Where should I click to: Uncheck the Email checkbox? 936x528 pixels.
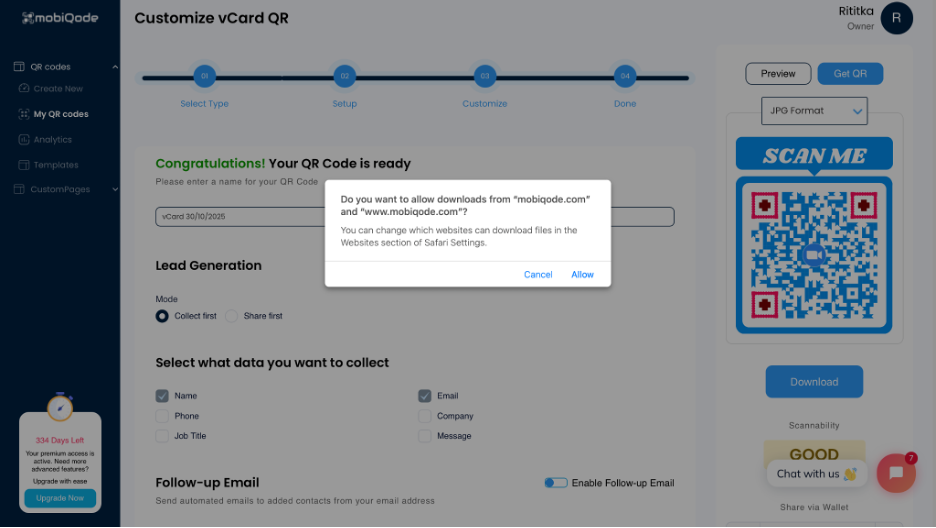point(425,396)
